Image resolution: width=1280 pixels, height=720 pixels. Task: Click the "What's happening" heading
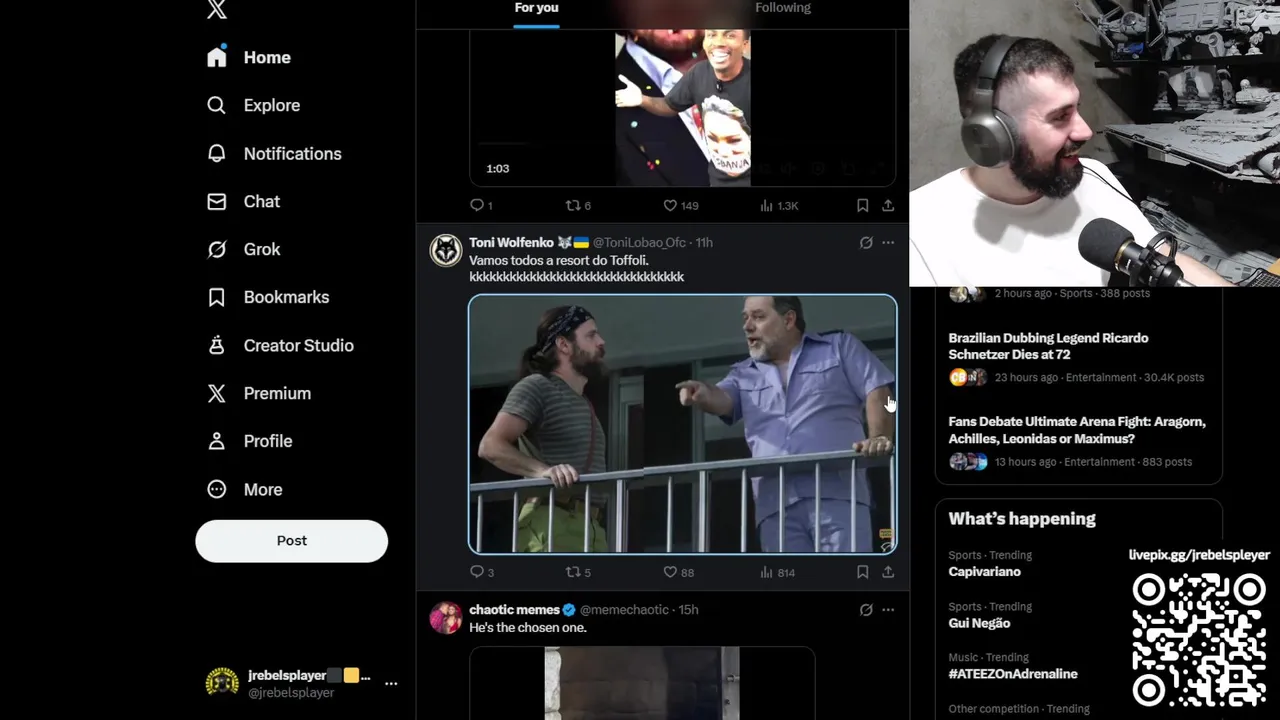coord(1021,518)
